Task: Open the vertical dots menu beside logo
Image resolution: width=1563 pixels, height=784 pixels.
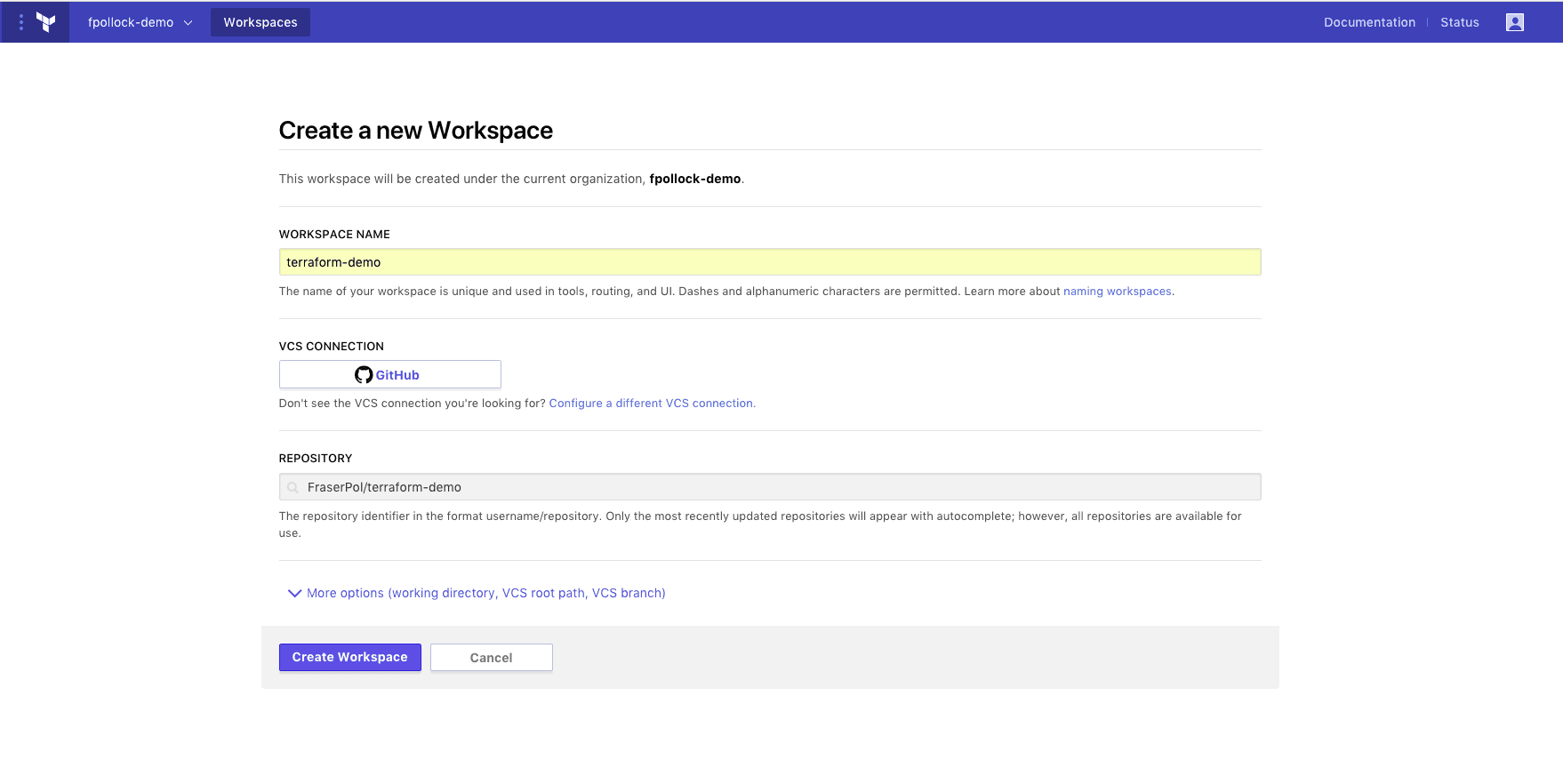Action: 21,22
